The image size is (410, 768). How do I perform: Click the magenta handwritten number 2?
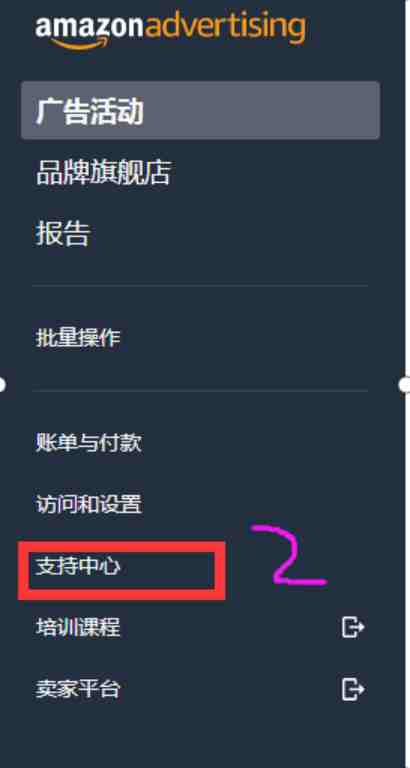pos(288,556)
